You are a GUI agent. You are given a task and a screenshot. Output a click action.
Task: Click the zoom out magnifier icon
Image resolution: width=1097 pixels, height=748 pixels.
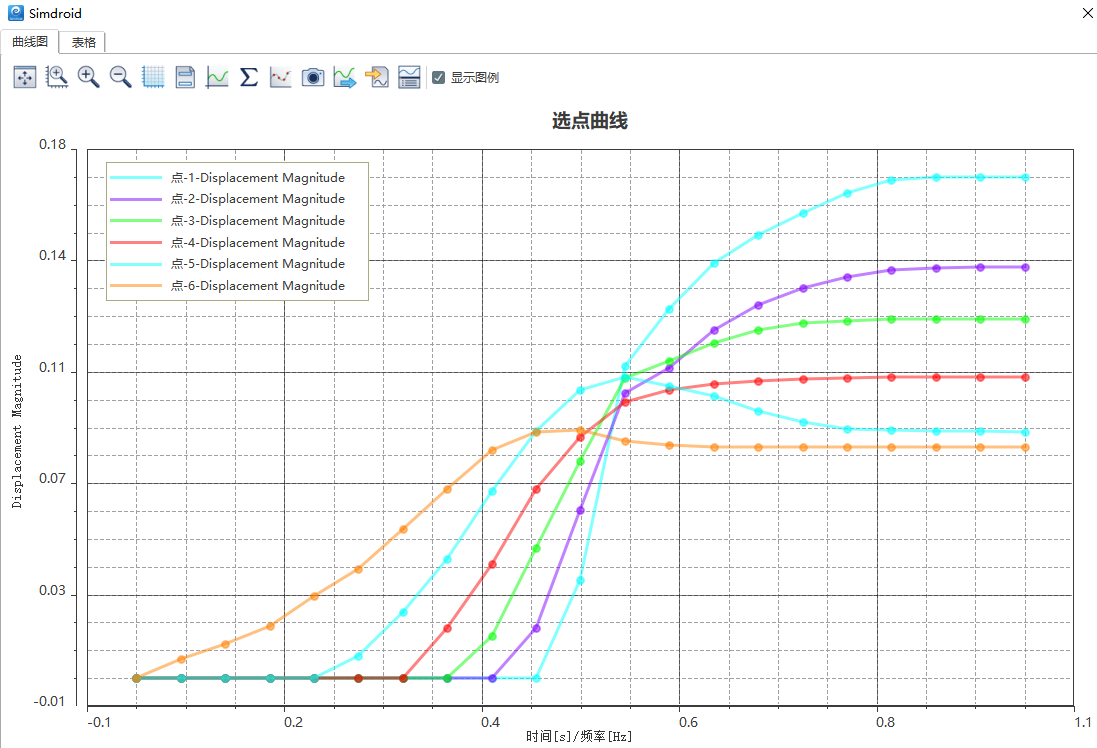coord(120,77)
